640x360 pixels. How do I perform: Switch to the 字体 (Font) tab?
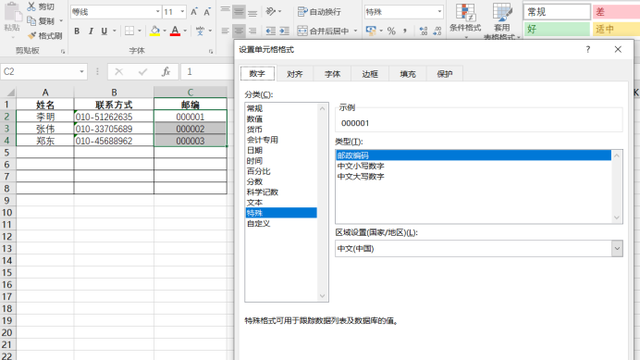[332, 74]
